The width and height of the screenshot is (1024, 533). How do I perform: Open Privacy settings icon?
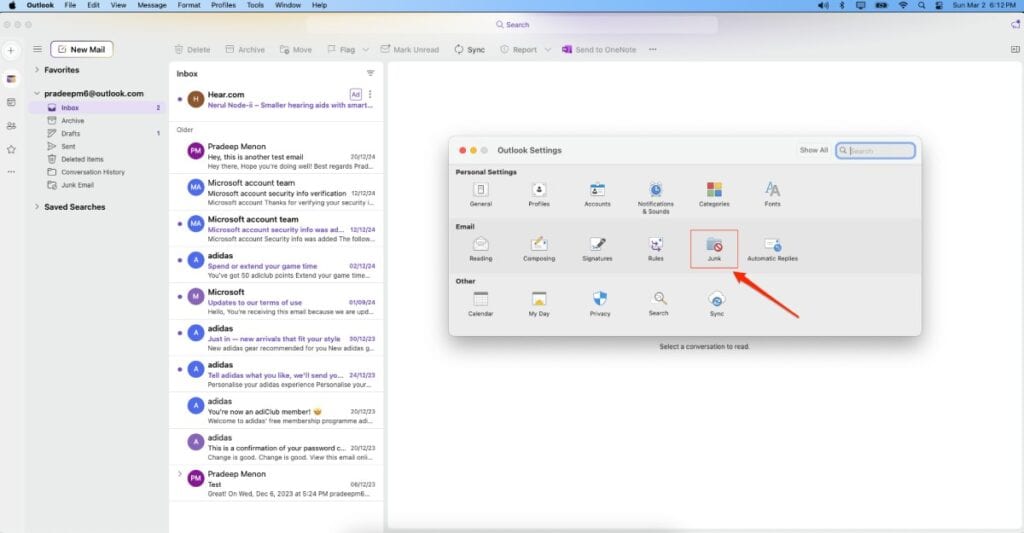click(600, 304)
